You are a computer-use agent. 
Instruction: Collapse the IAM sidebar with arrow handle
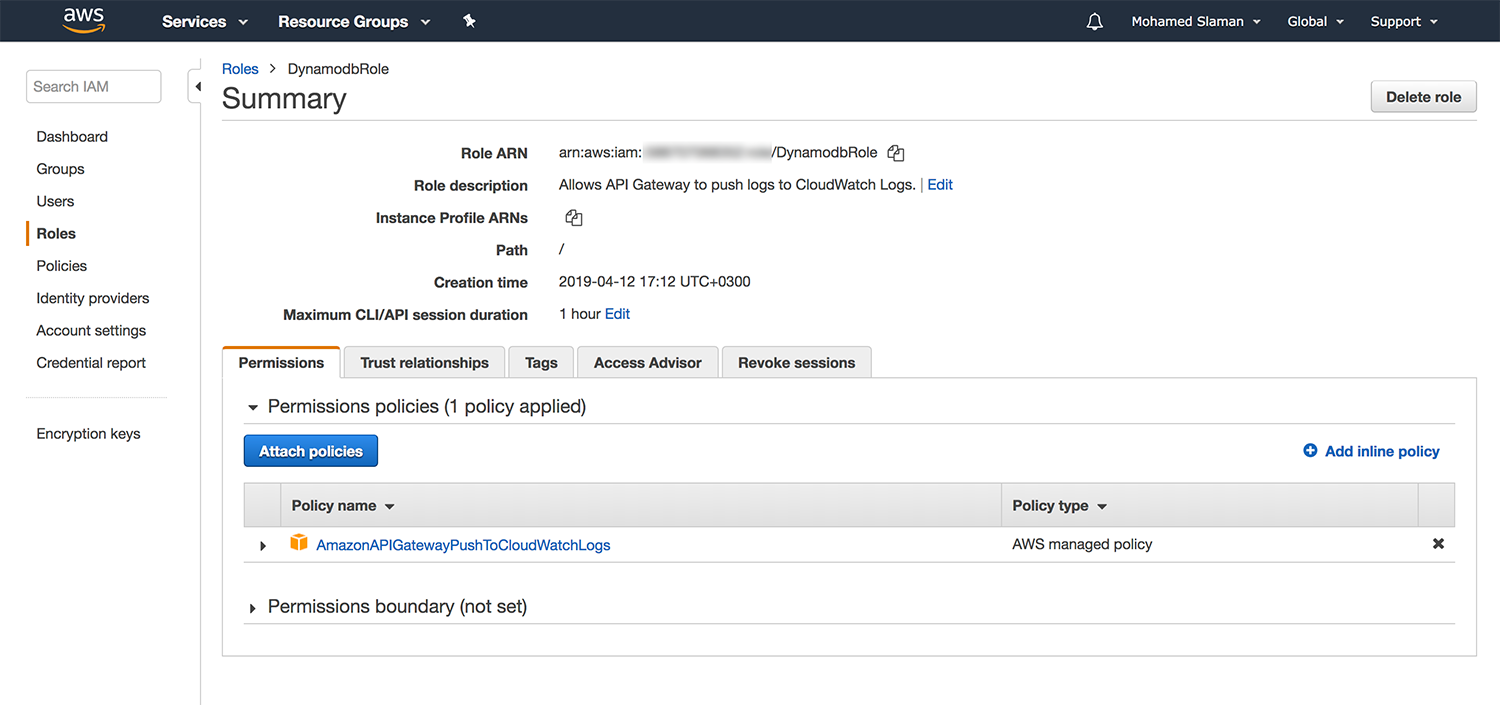click(196, 87)
